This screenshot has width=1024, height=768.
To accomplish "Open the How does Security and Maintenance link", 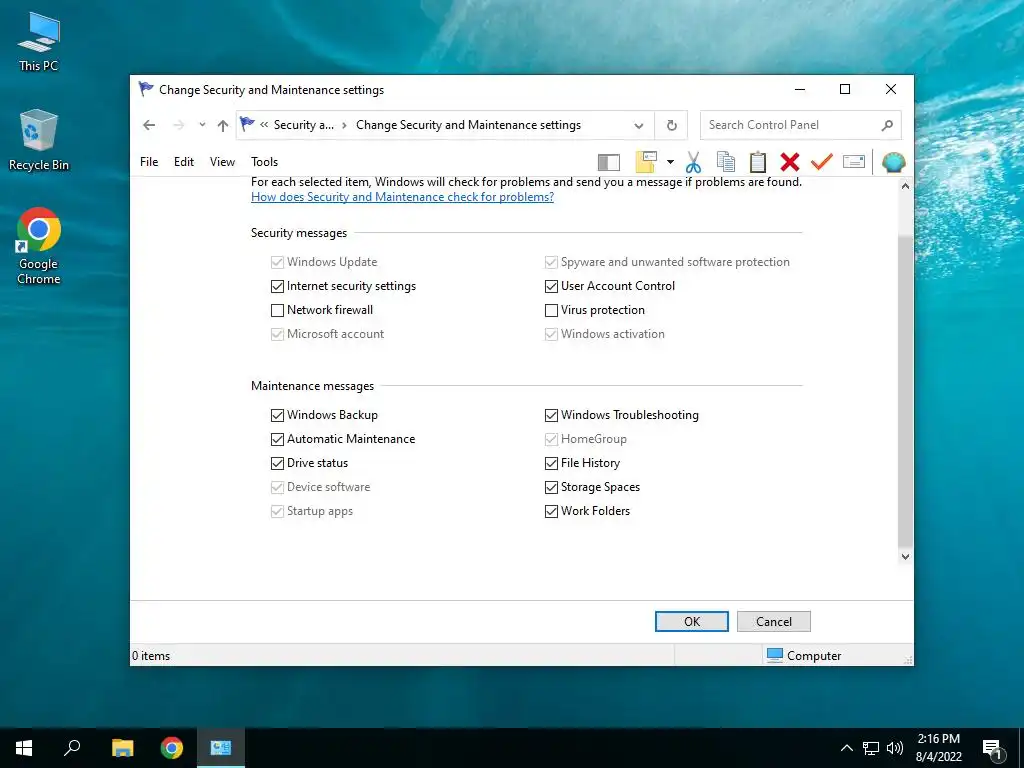I will [402, 197].
